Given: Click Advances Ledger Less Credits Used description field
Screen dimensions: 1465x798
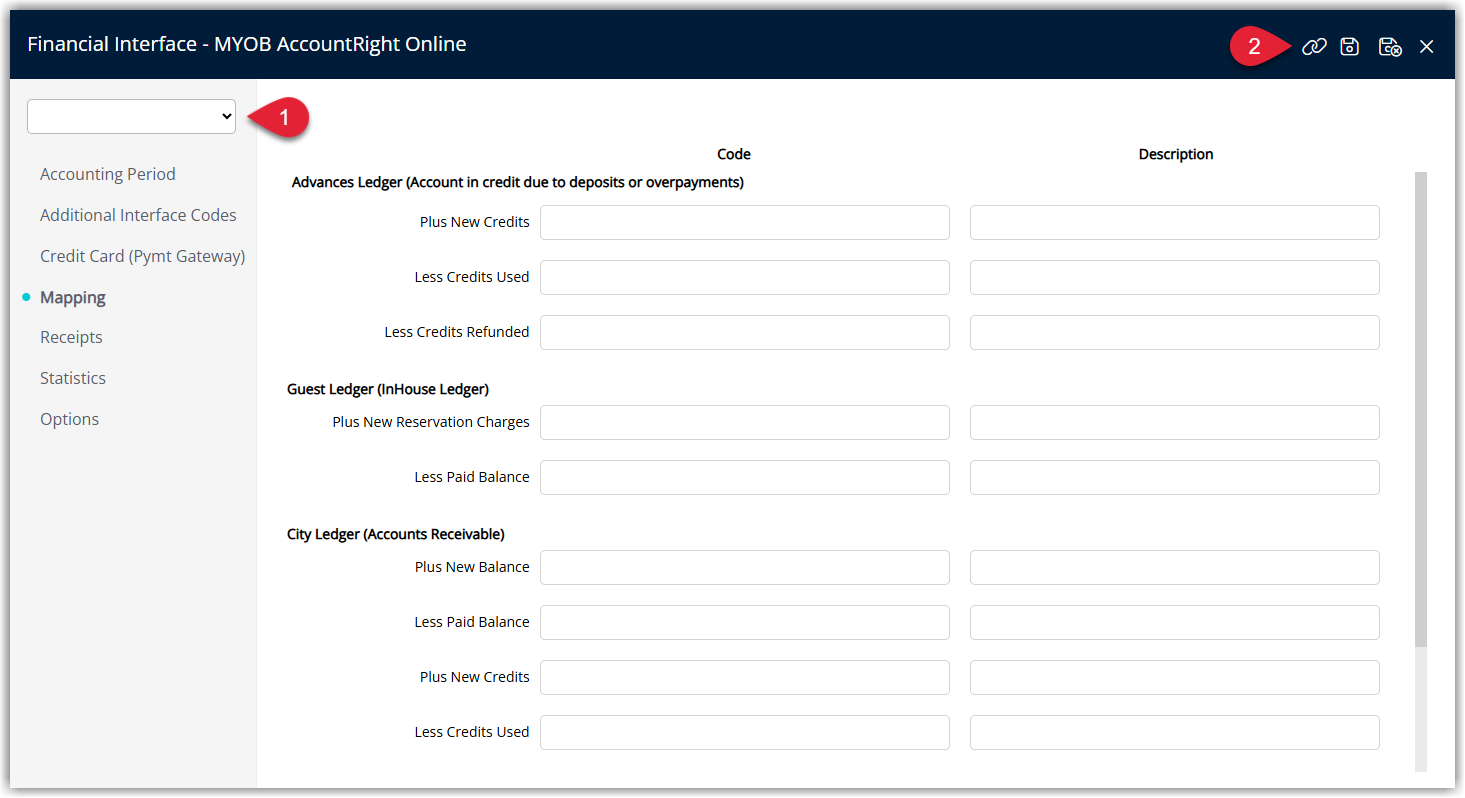Looking at the screenshot, I should [1175, 277].
